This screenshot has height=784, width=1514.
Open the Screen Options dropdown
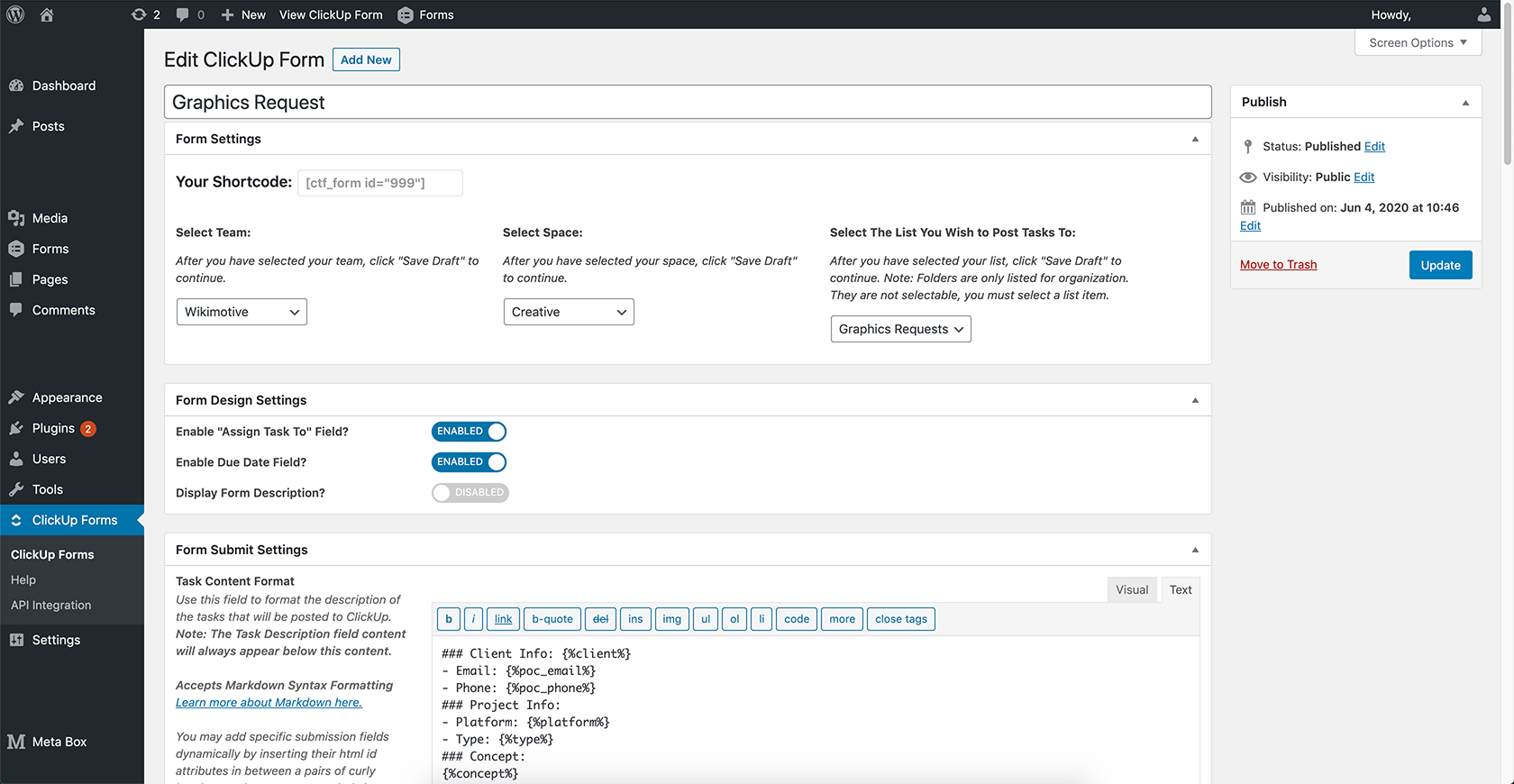[1418, 42]
